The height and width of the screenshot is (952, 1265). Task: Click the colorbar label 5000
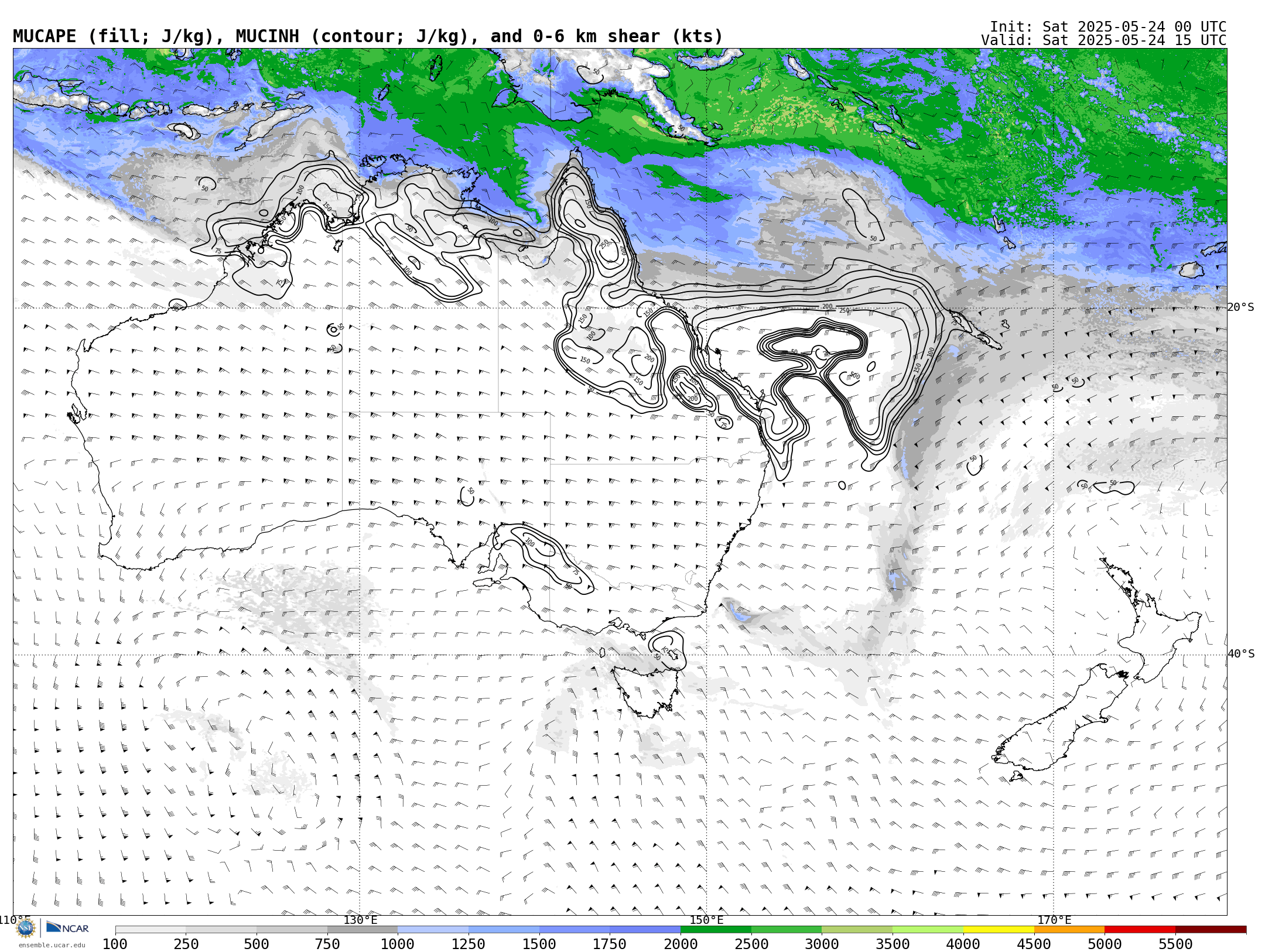coord(1105,944)
